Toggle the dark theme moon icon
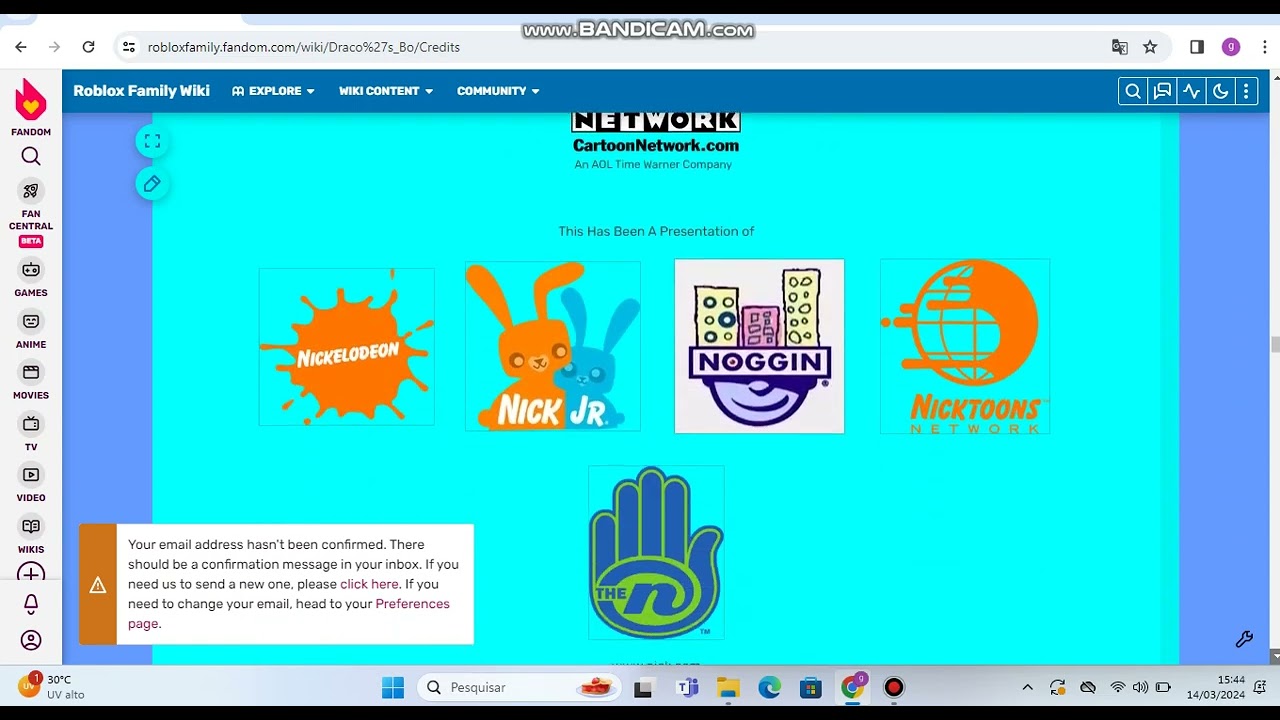 (x=1220, y=91)
